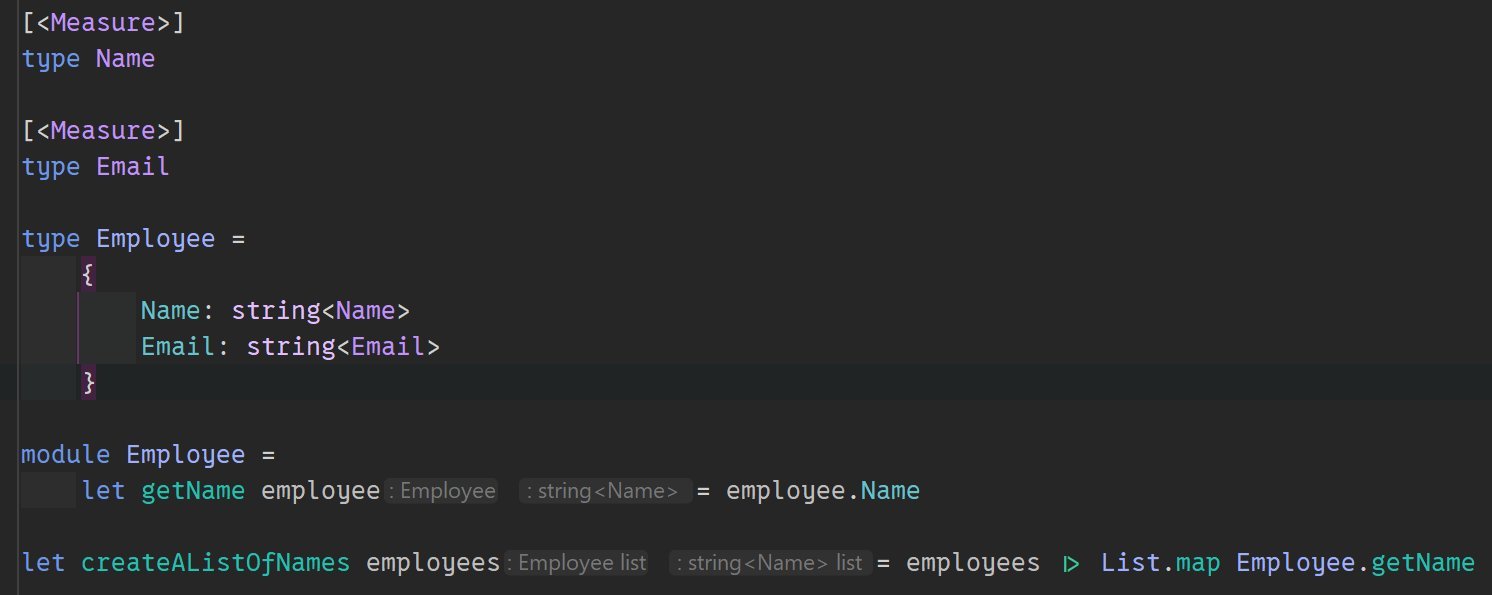Viewport: 1492px width, 595px height.
Task: Select the Email identifier in type Email declaration
Action: pyautogui.click(x=132, y=167)
